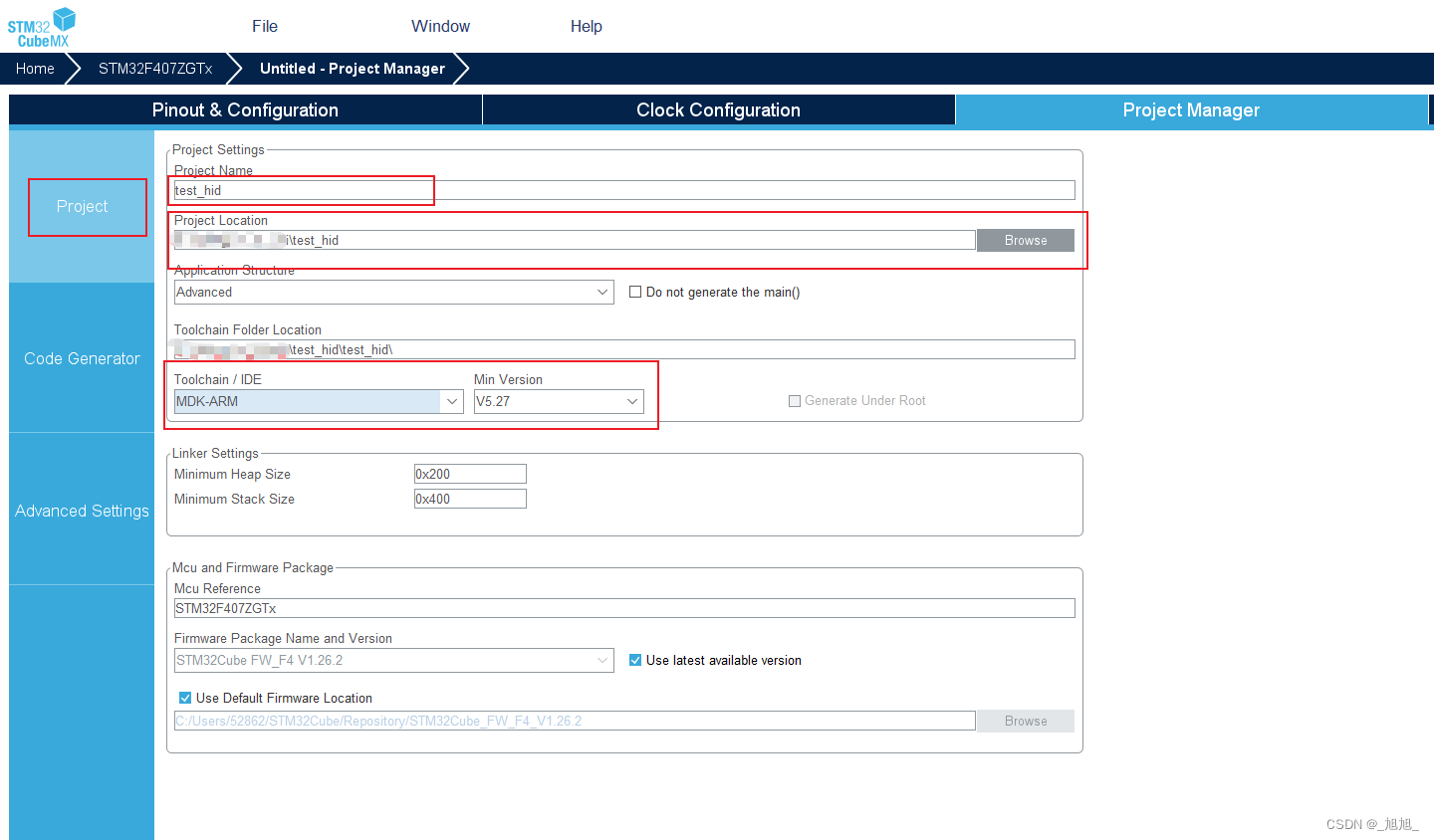Switch to Clock Configuration tab
Screen dimensions: 1434x840
coord(718,109)
